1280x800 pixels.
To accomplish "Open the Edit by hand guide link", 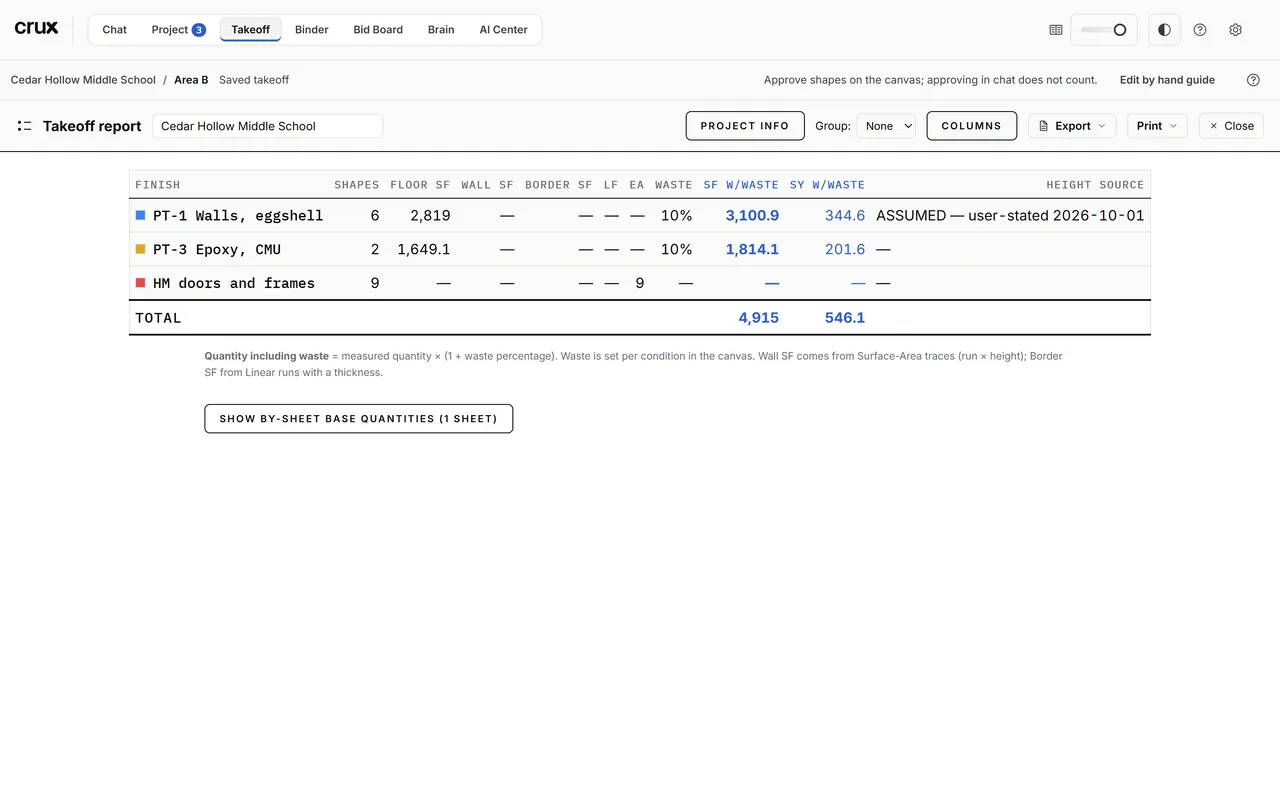I will tap(1167, 80).
